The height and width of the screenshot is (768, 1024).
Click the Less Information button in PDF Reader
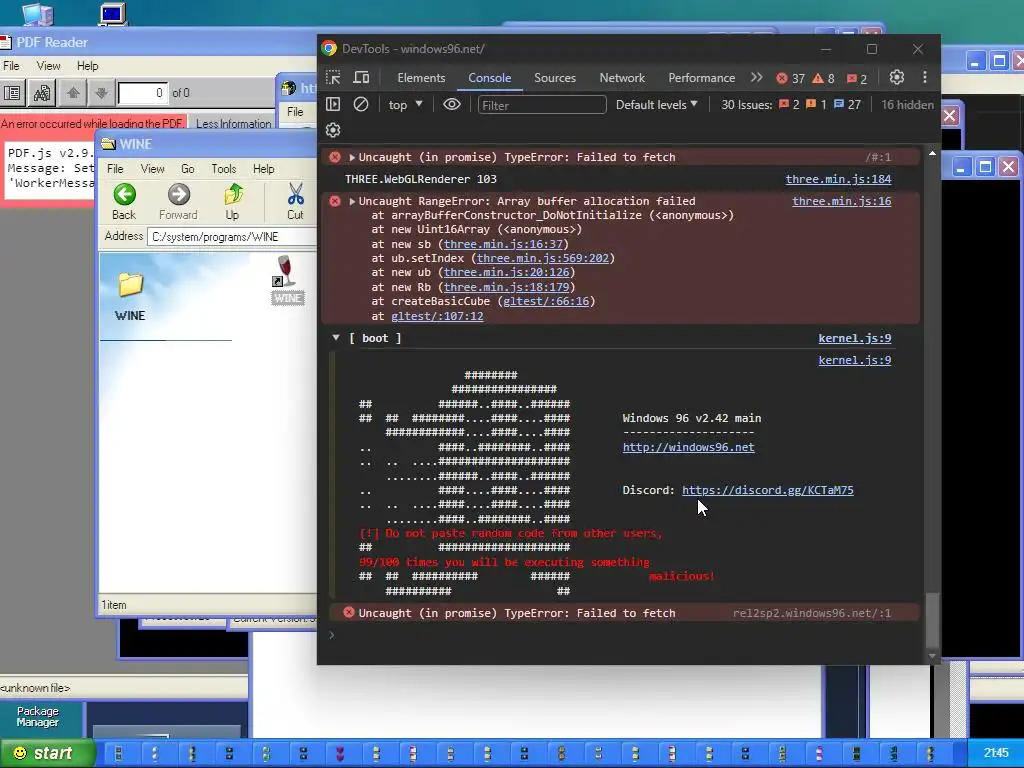tap(233, 123)
